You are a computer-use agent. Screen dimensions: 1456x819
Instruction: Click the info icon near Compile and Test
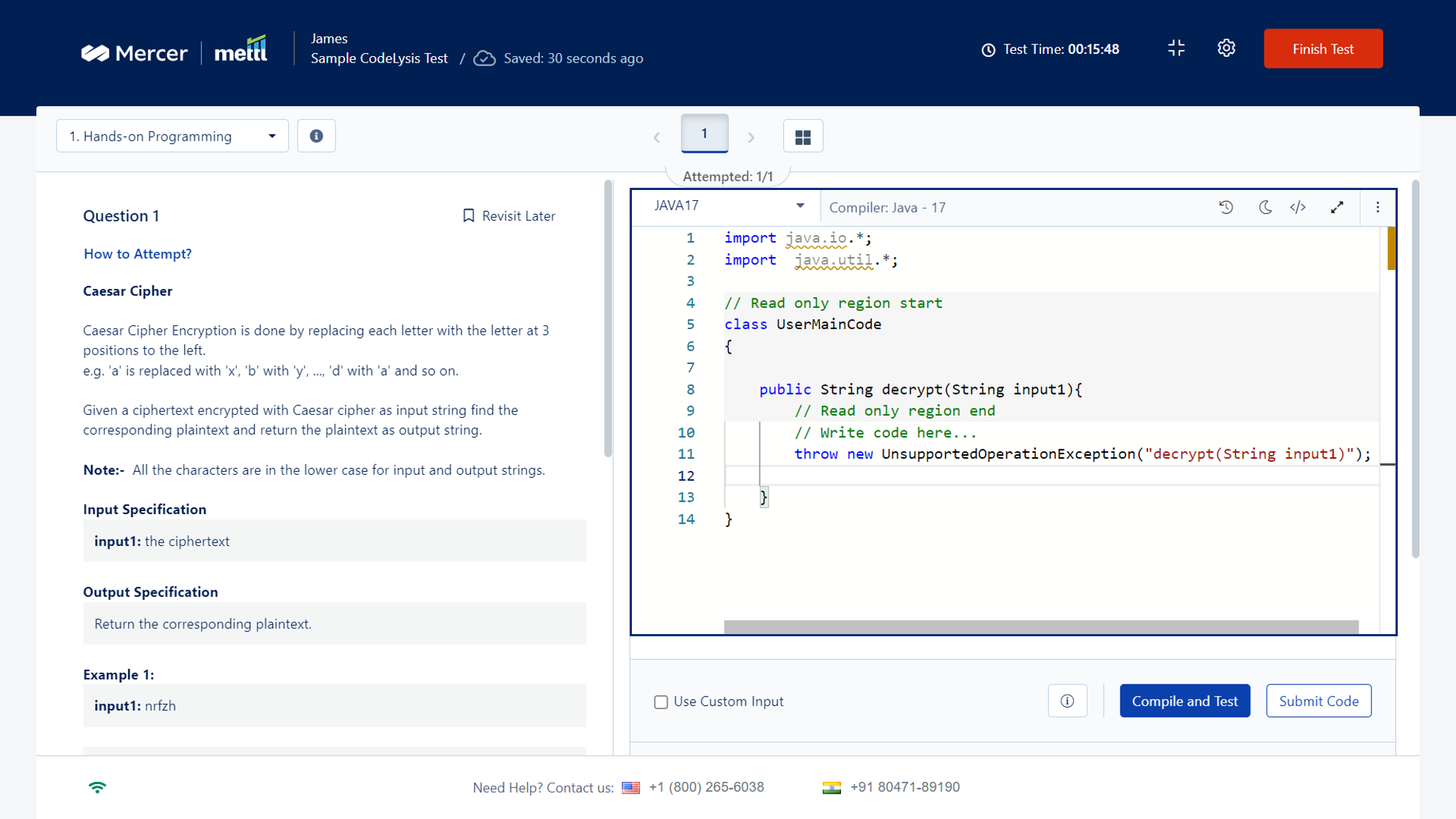coord(1067,701)
